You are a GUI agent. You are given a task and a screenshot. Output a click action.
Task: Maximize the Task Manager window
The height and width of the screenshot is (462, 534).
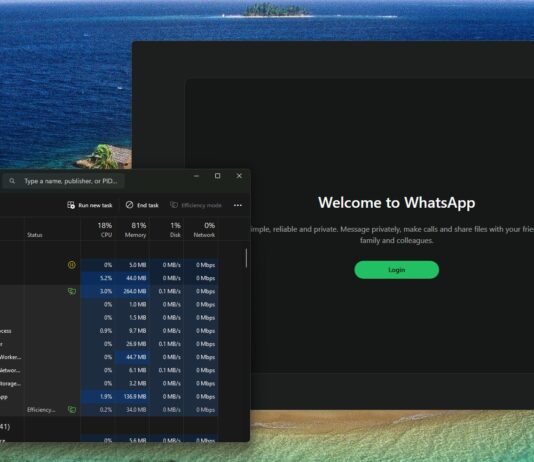[x=217, y=176]
